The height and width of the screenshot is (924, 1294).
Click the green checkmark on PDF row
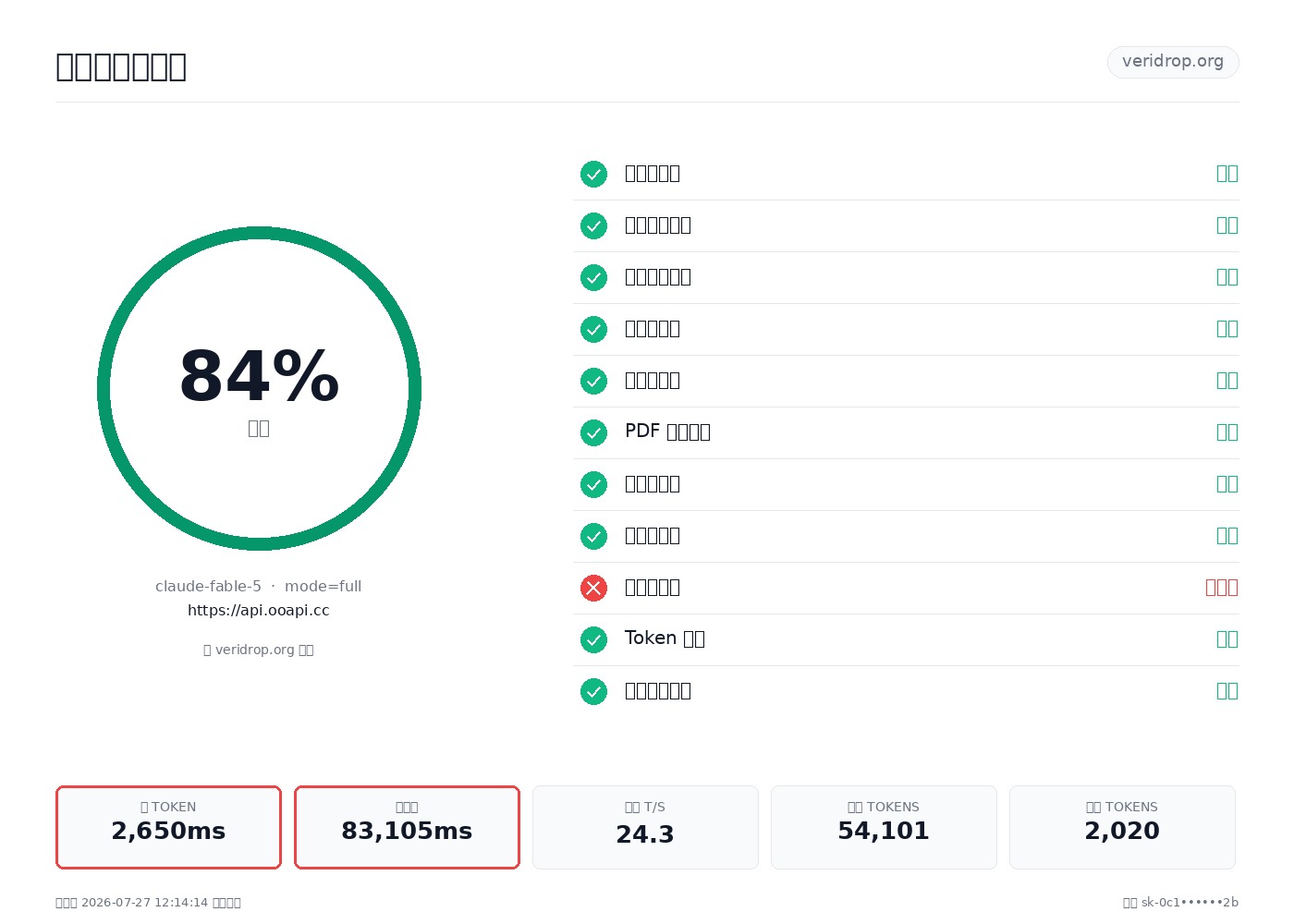(x=593, y=432)
